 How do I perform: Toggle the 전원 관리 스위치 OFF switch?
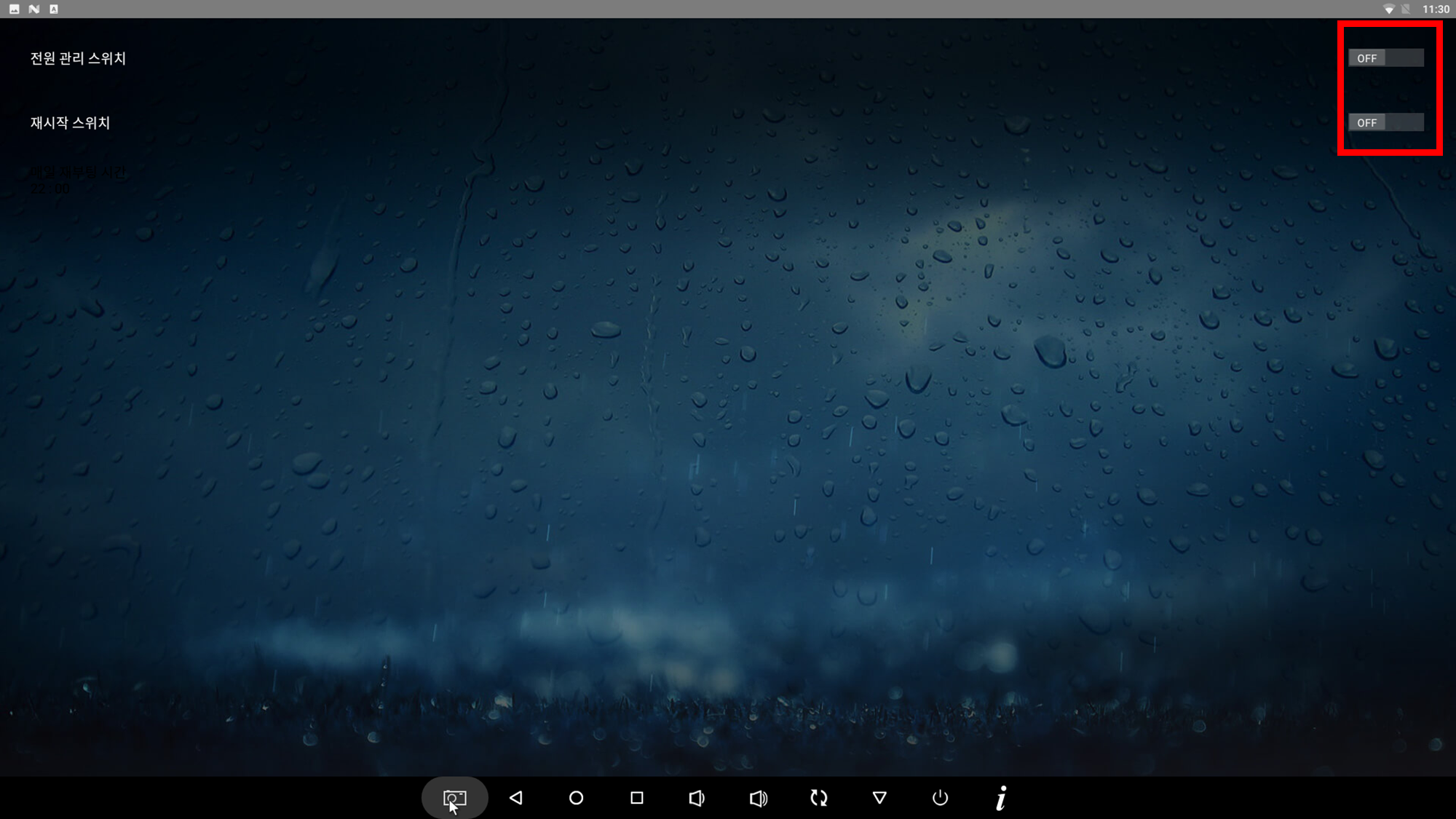point(1386,58)
